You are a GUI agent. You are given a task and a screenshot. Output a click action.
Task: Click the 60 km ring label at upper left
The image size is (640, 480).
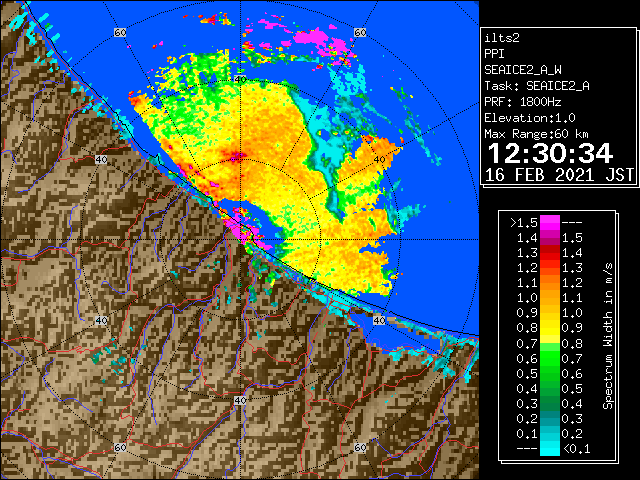[x=120, y=32]
